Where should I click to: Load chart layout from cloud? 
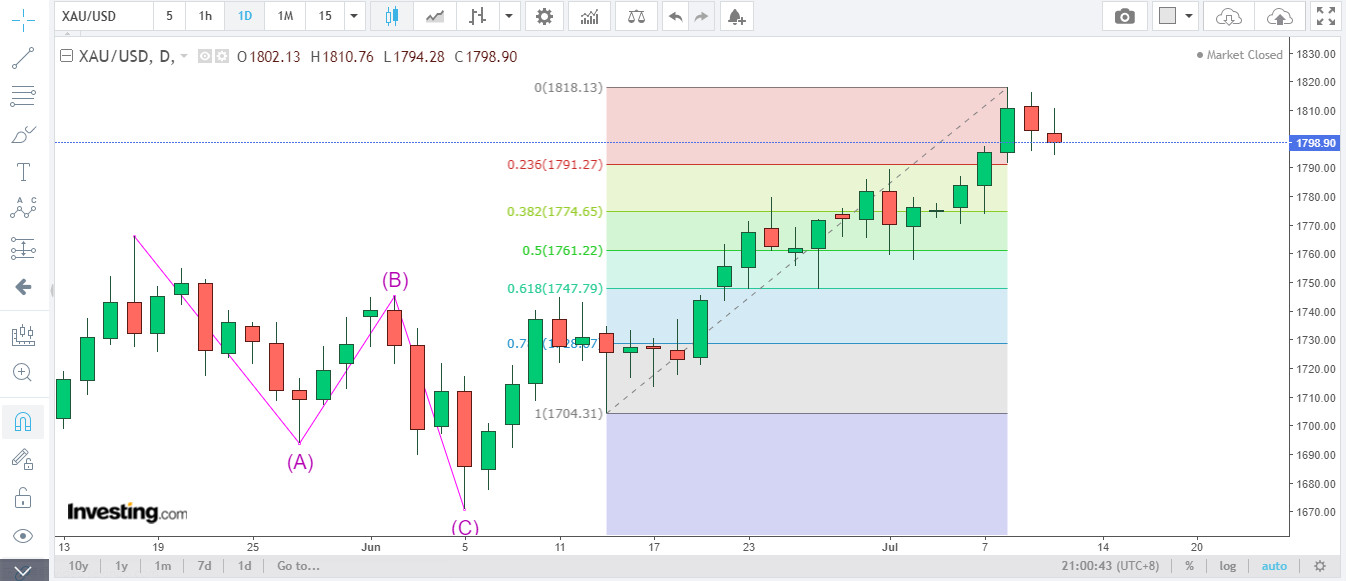[1228, 16]
